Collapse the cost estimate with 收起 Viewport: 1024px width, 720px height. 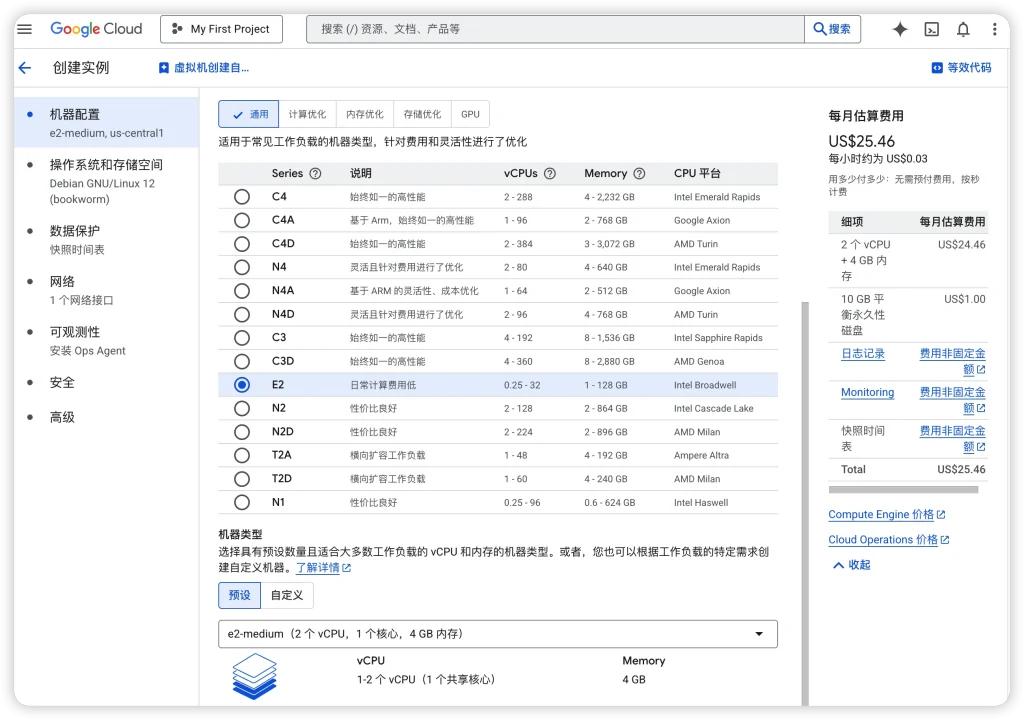851,565
